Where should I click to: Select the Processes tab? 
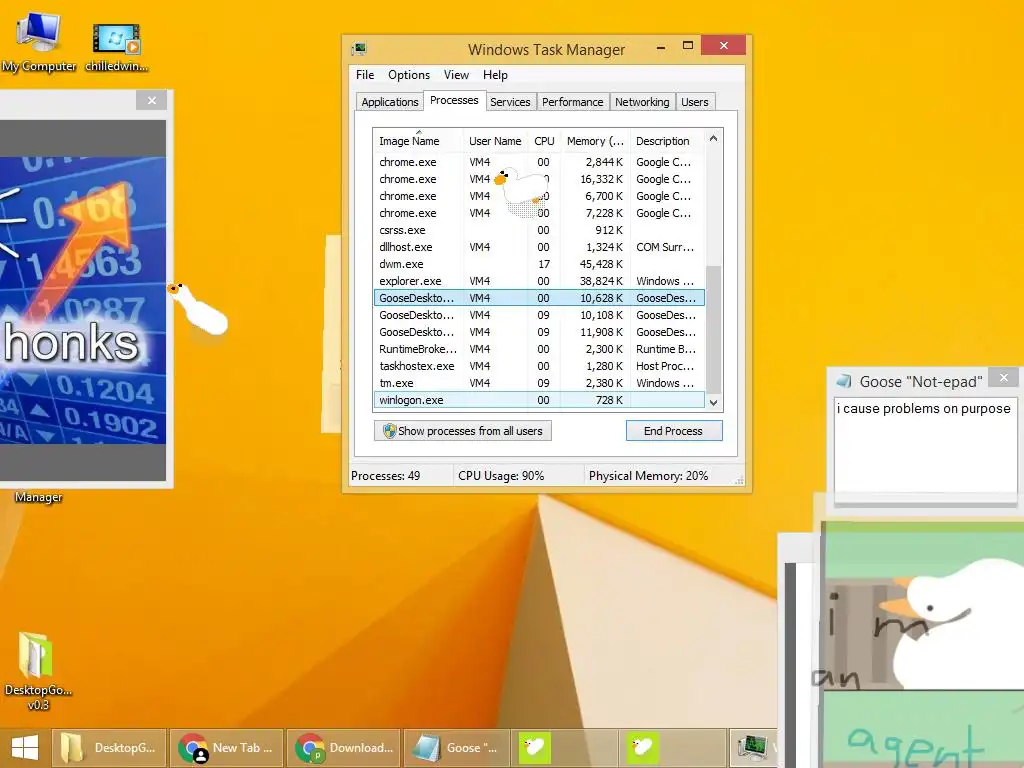454,101
